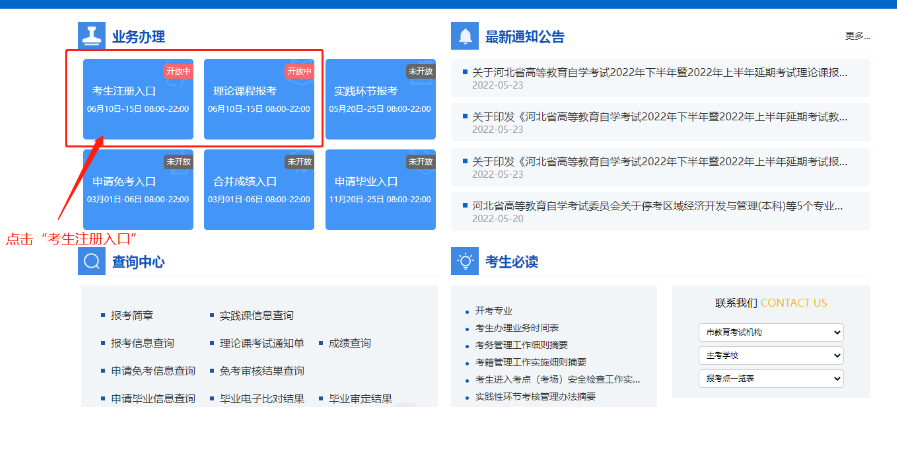Image resolution: width=897 pixels, height=468 pixels.
Task: Click 未开放 badge on 实践环节报考
Action: (420, 72)
